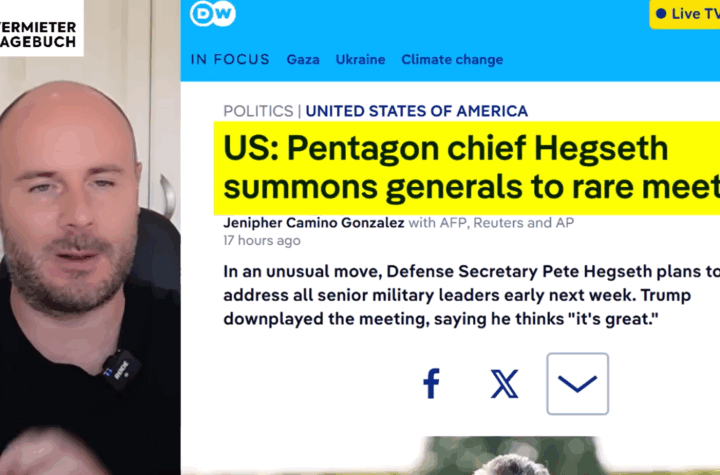Open UNITED STATES OF AMERICA section link
This screenshot has width=720, height=475.
tap(416, 111)
